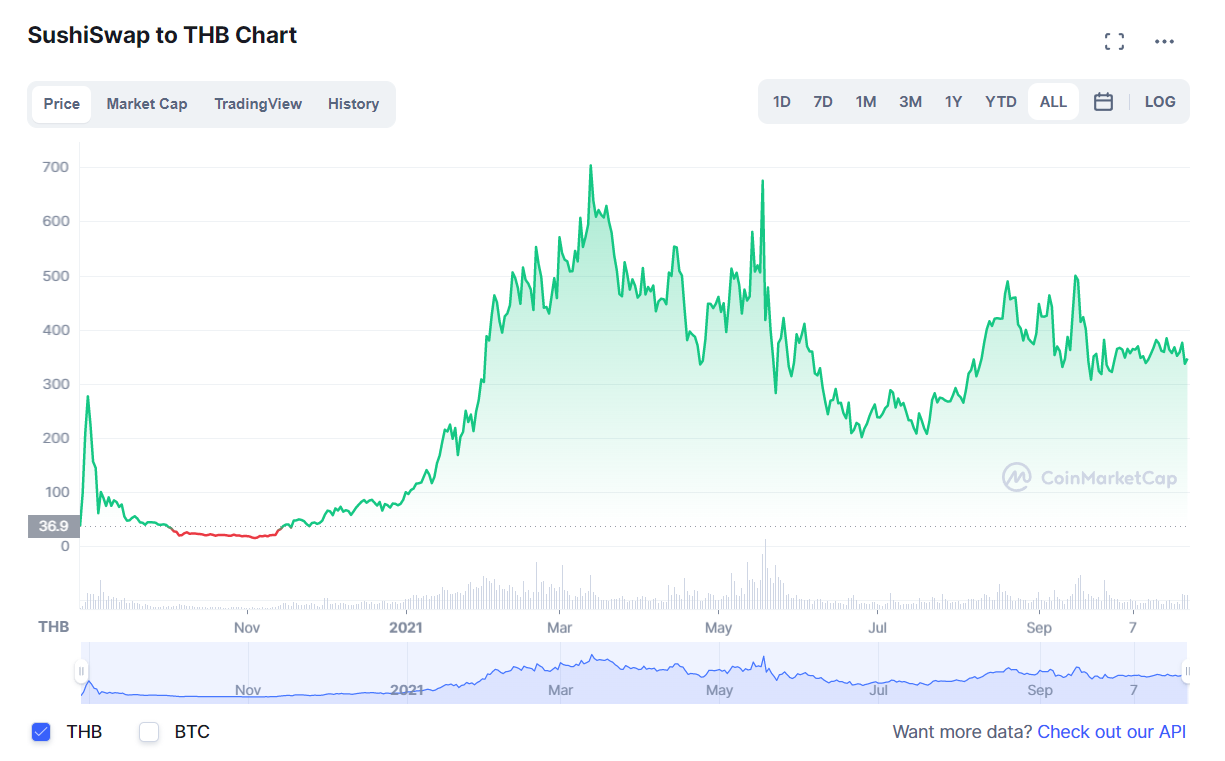Uncheck the THB currency checkbox

click(41, 732)
